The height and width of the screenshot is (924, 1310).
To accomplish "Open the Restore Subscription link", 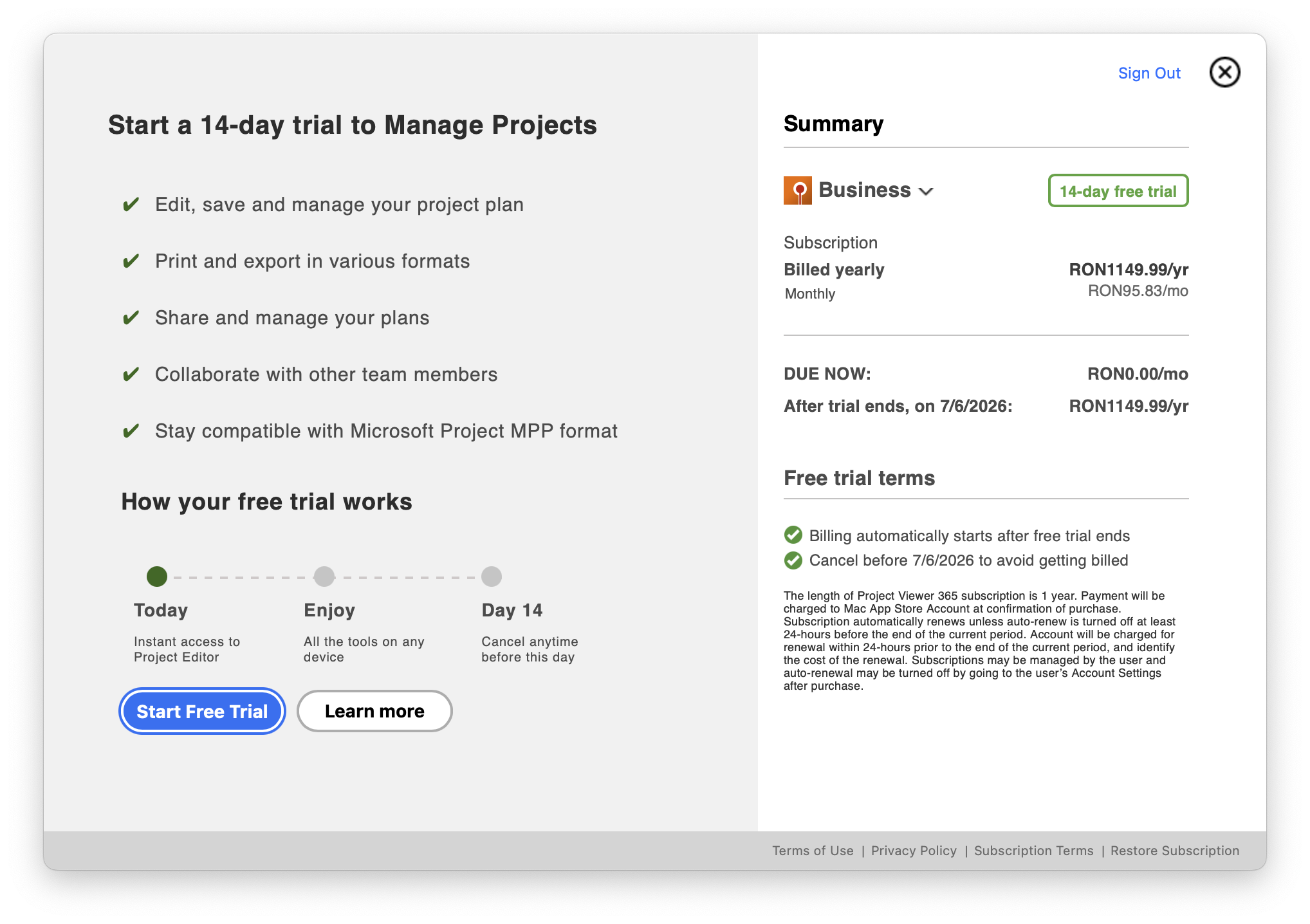I will (1175, 851).
